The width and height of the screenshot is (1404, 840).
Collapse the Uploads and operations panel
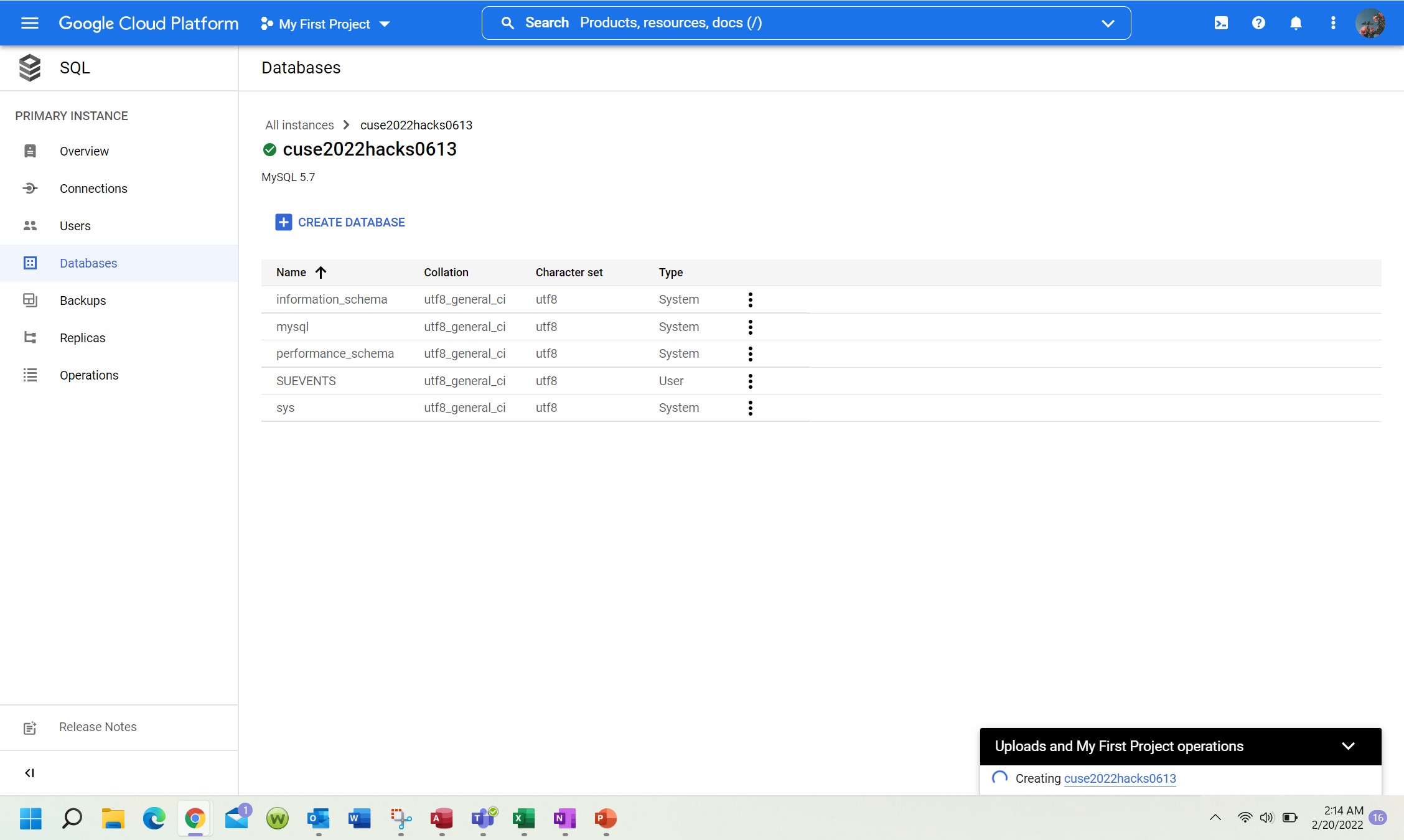coord(1348,746)
